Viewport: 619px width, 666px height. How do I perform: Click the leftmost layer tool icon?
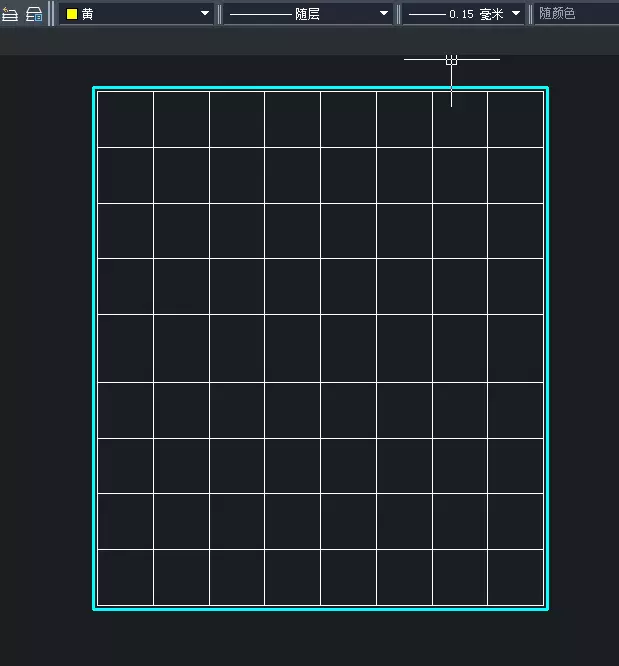click(x=10, y=14)
